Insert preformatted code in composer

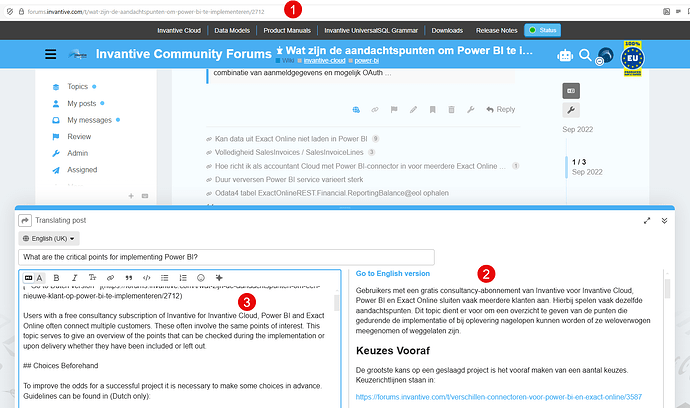147,278
